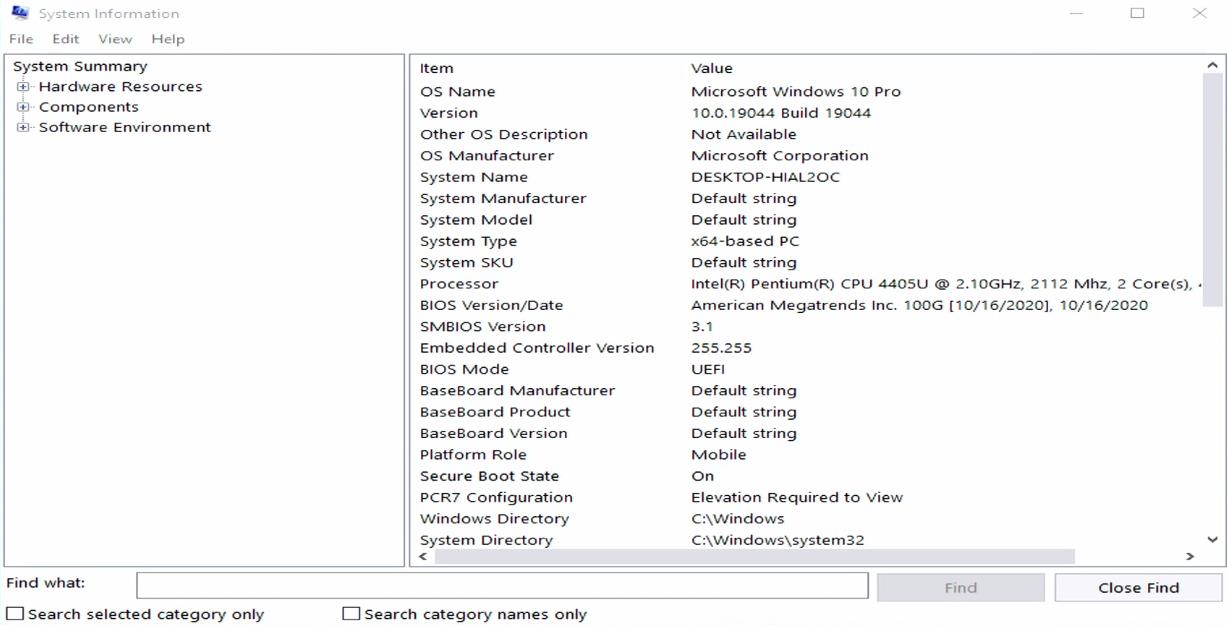Click the horizontal scrollbar thumb

tap(754, 557)
